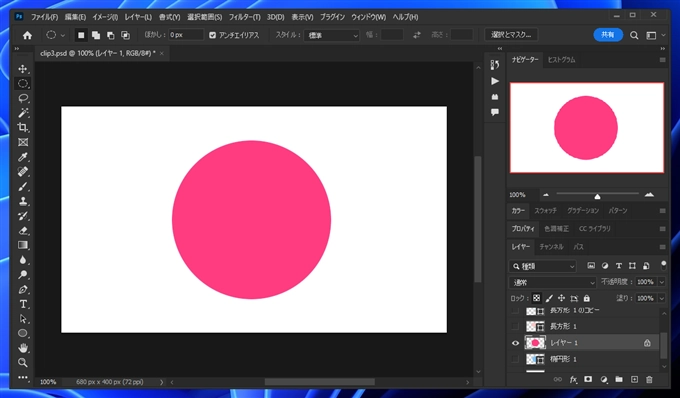Open the ファイル(F) menu
The height and width of the screenshot is (398, 680).
pyautogui.click(x=44, y=17)
